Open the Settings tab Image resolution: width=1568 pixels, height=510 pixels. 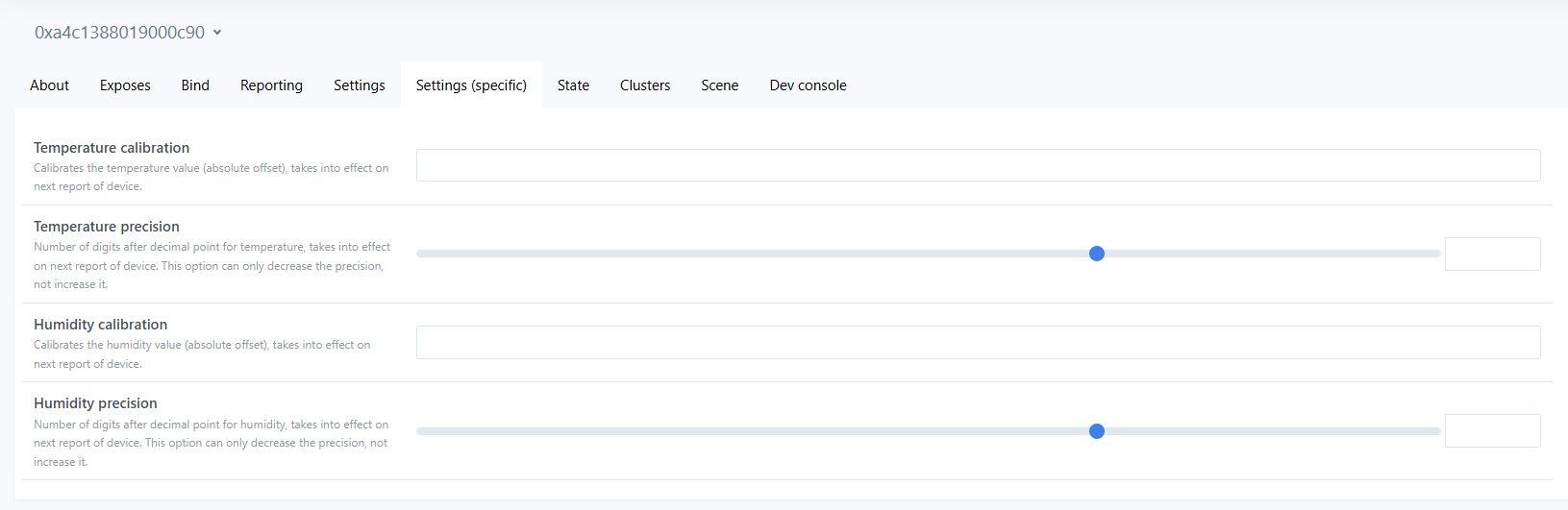(x=360, y=85)
